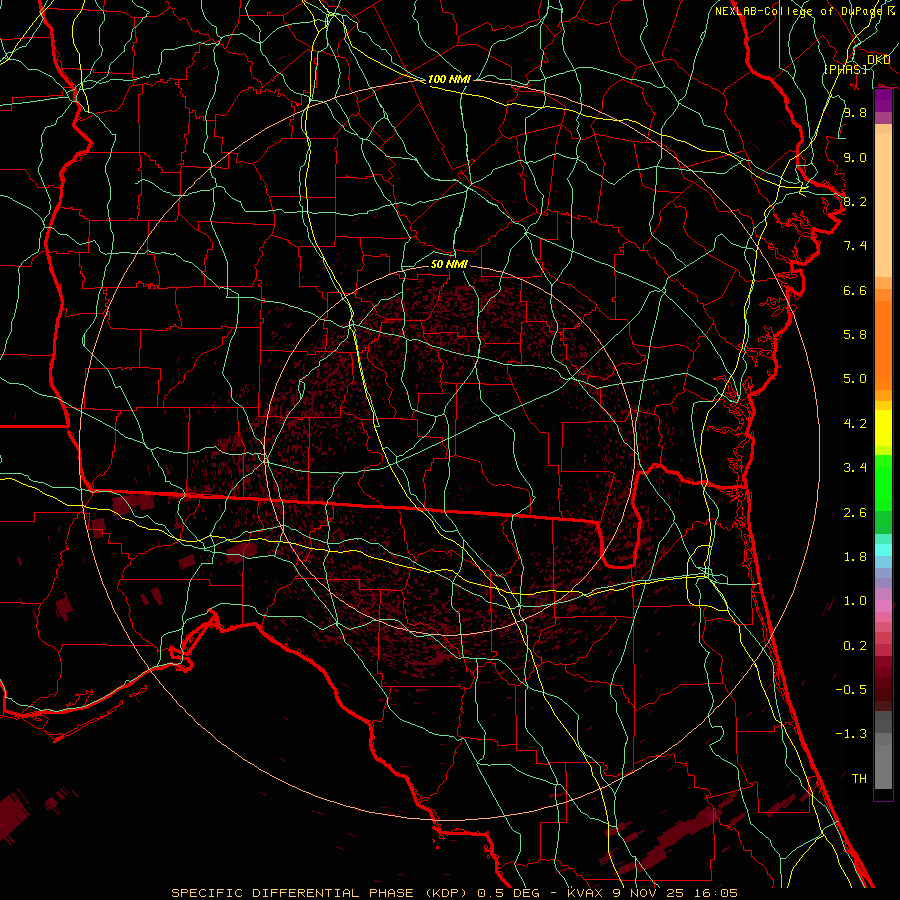The height and width of the screenshot is (900, 900).
Task: Click the NEXLAB-College of DuPage watermark text
Action: click(804, 11)
